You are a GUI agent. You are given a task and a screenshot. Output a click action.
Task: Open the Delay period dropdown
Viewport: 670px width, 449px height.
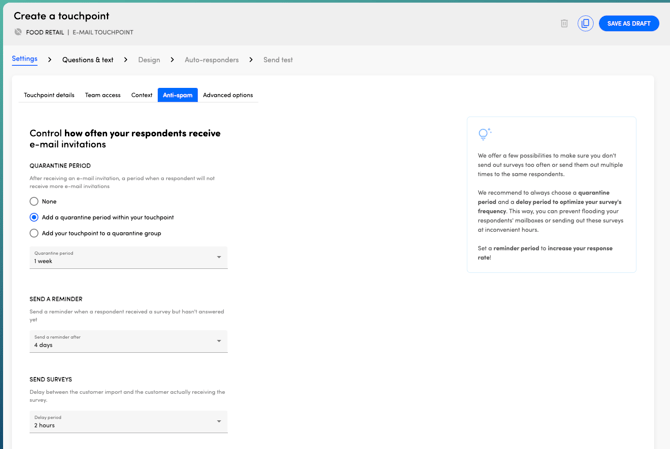(x=128, y=421)
